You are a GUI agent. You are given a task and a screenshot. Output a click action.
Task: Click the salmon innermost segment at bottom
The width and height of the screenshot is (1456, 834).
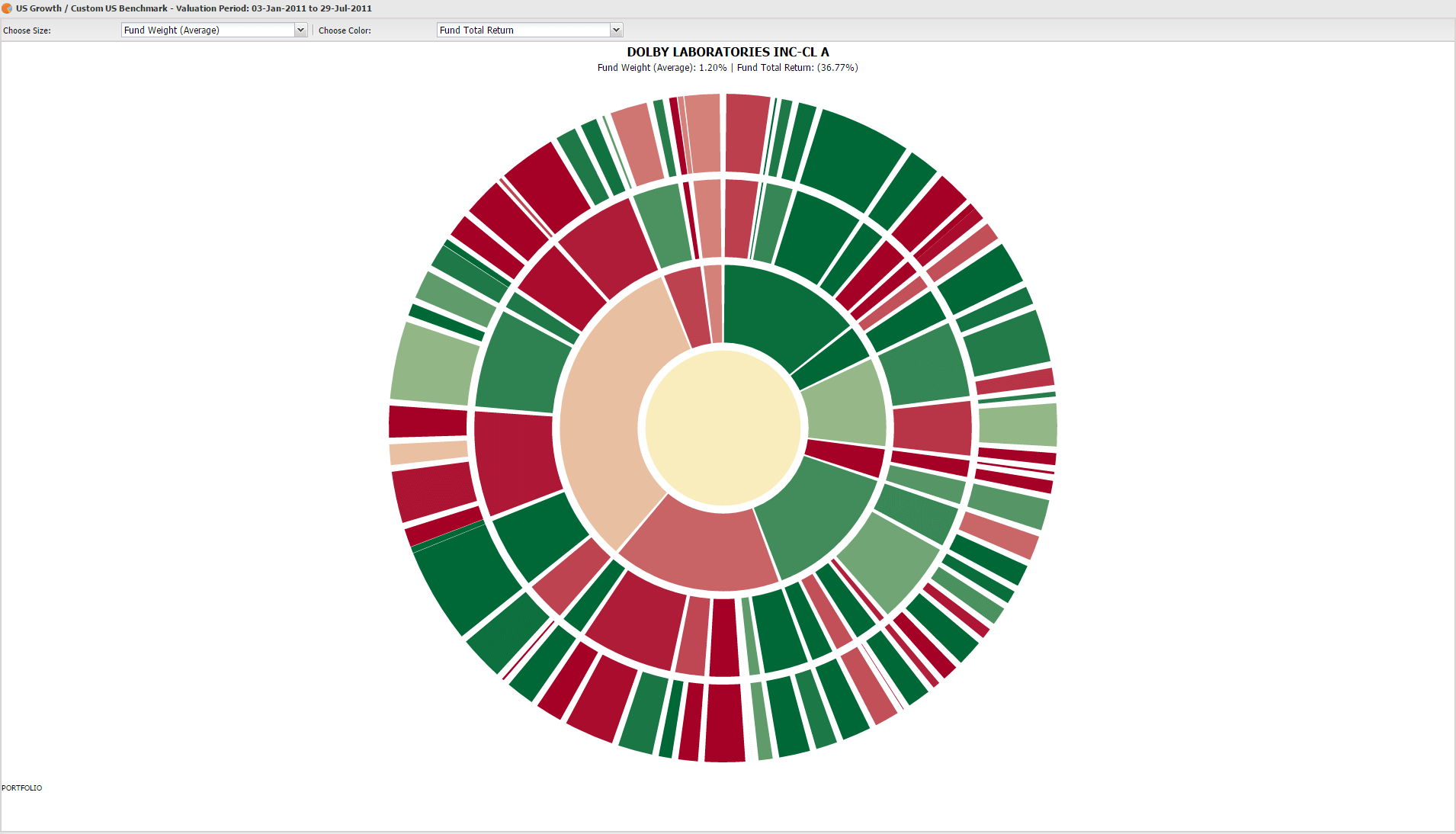coord(698,547)
